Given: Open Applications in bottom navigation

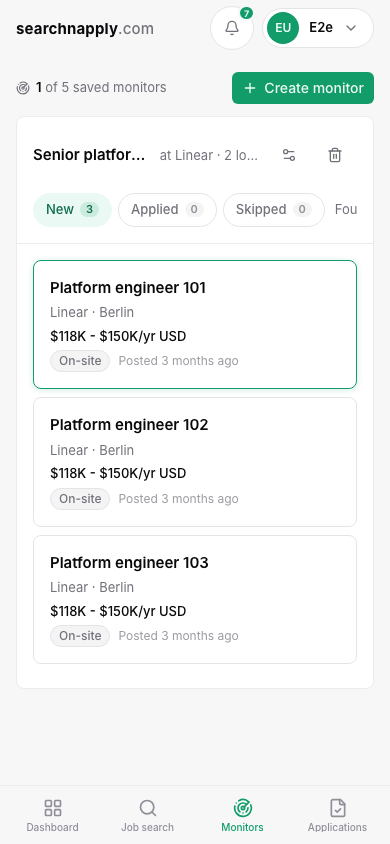Looking at the screenshot, I should (x=337, y=815).
